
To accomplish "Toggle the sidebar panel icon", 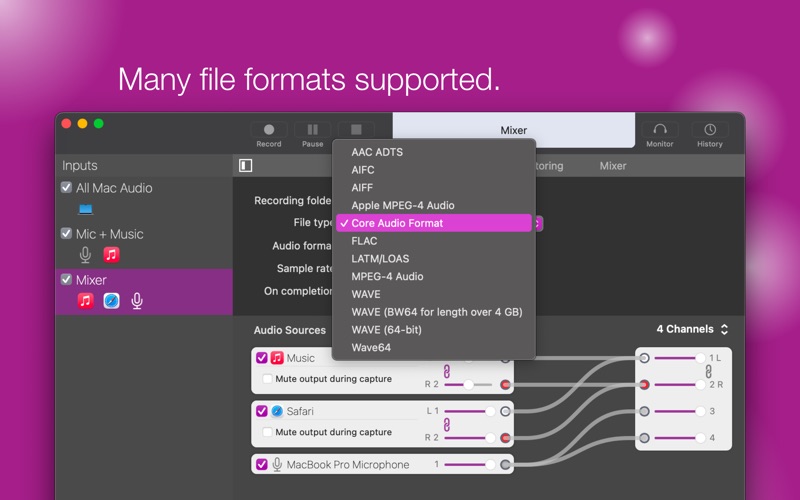I will [x=245, y=165].
